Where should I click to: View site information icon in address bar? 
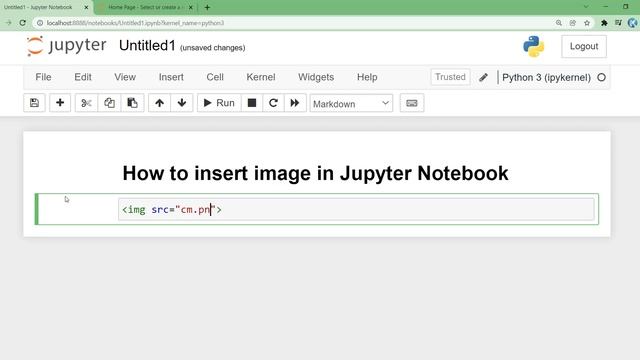tap(40, 23)
